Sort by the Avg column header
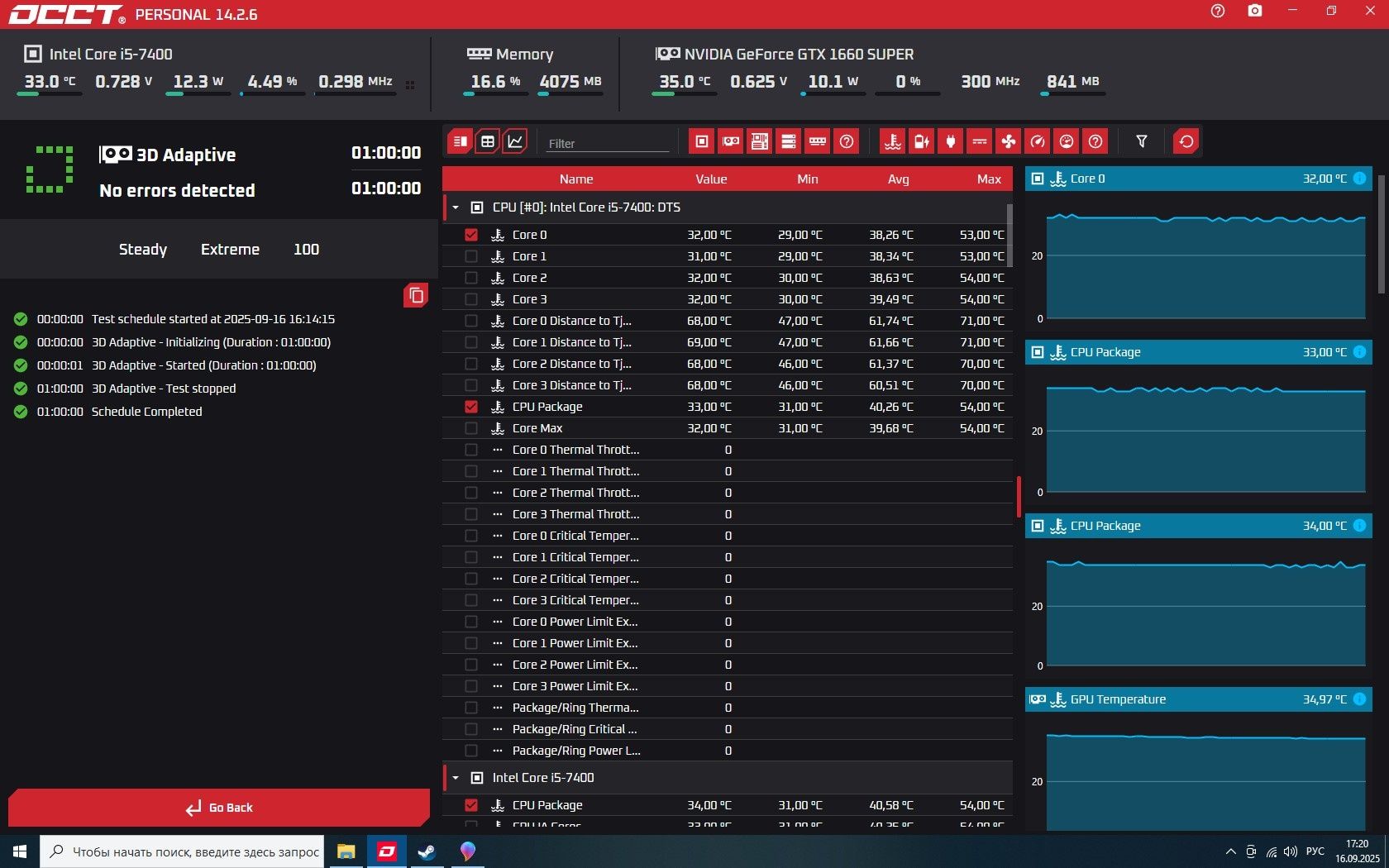This screenshot has width=1389, height=868. click(899, 179)
